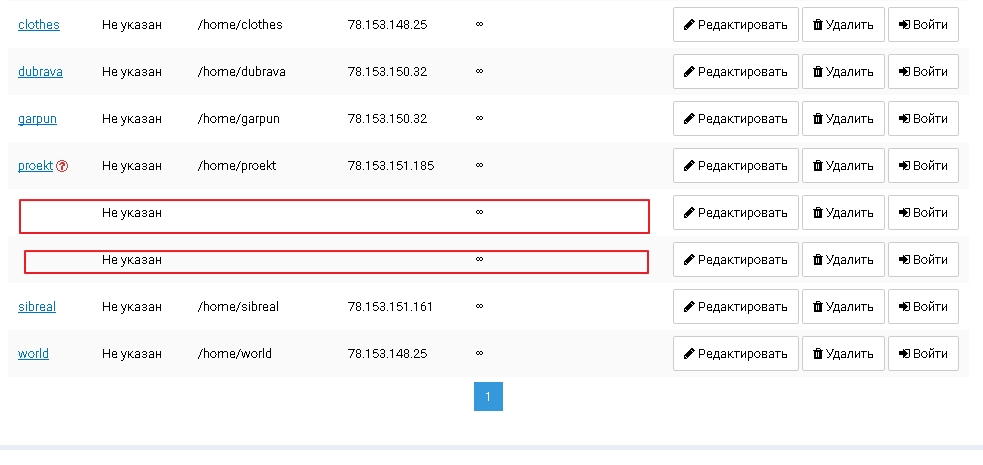Delete the garpun account
Screen dimensions: 983x465
point(843,118)
